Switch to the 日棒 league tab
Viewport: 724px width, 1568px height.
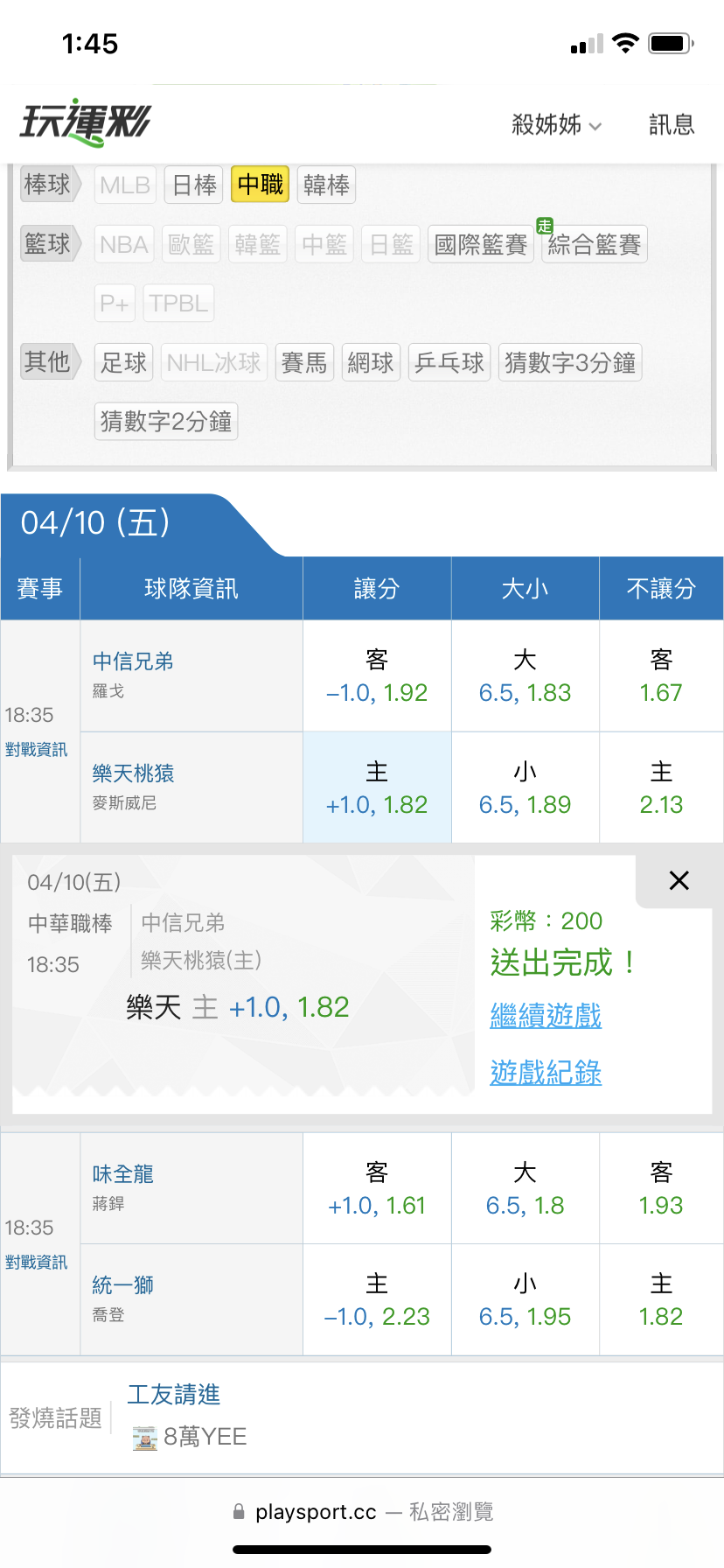pos(194,185)
